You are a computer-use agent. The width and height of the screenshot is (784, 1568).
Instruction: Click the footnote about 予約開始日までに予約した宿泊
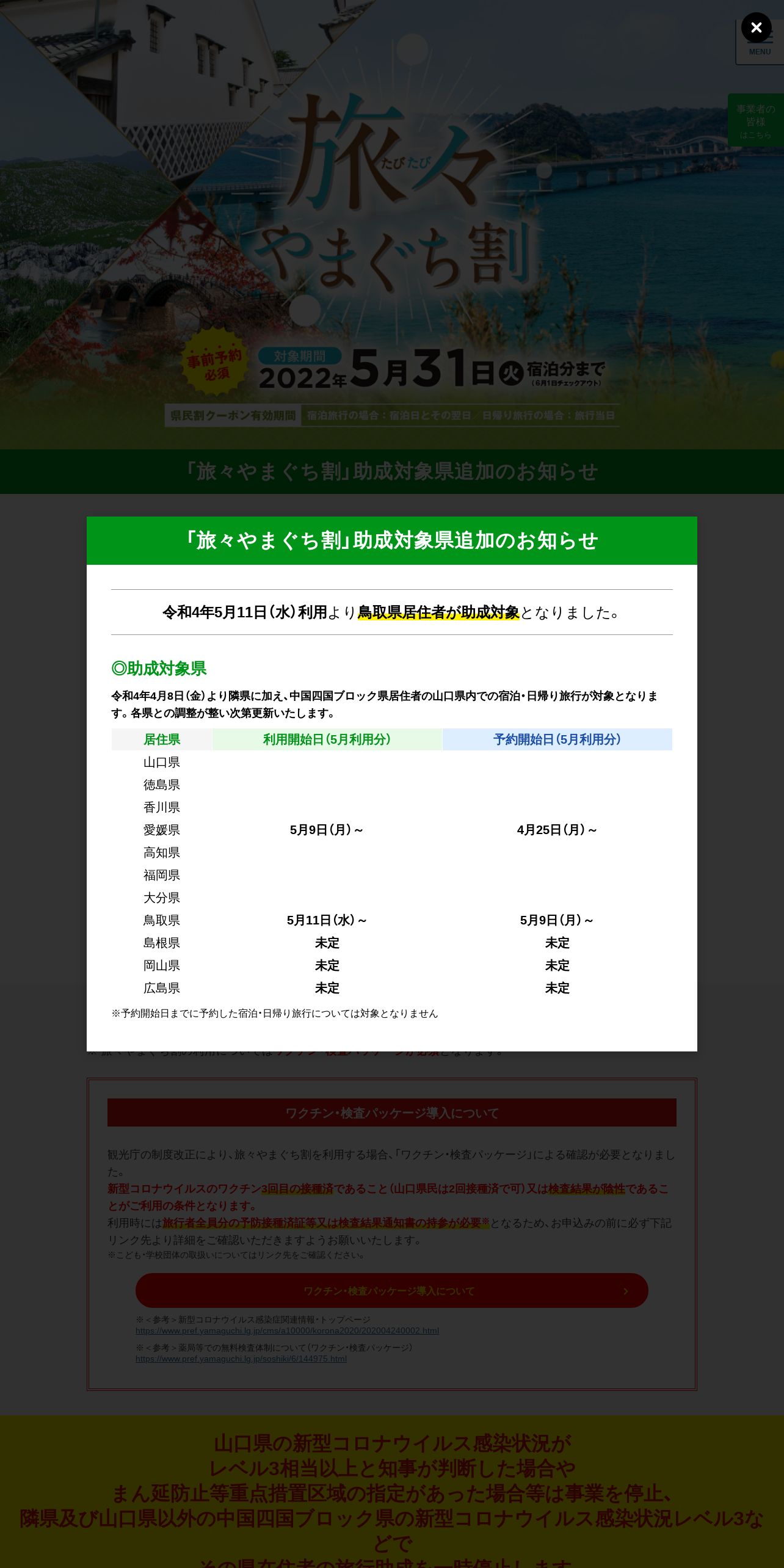[274, 1014]
